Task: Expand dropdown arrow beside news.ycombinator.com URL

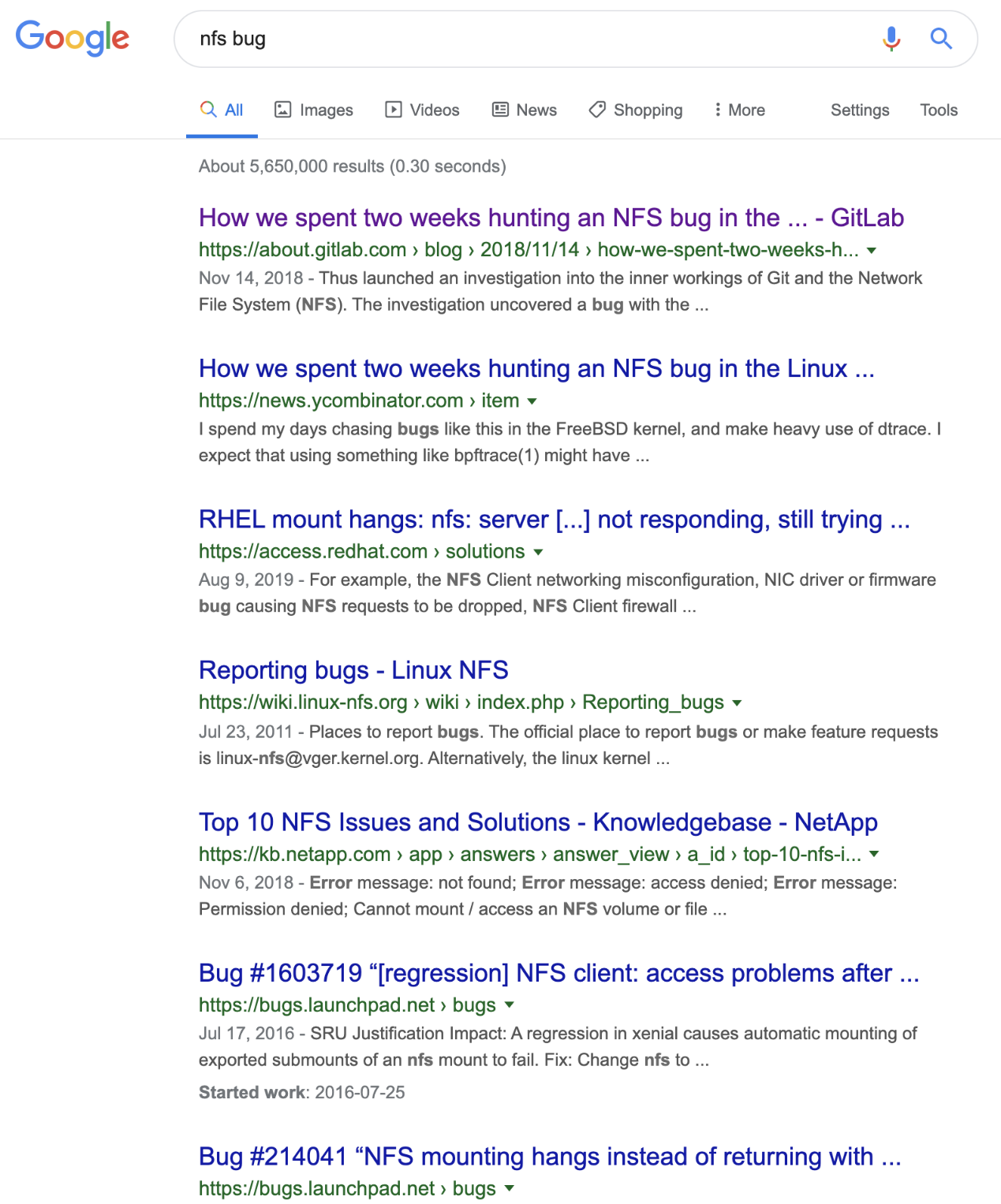Action: click(532, 401)
